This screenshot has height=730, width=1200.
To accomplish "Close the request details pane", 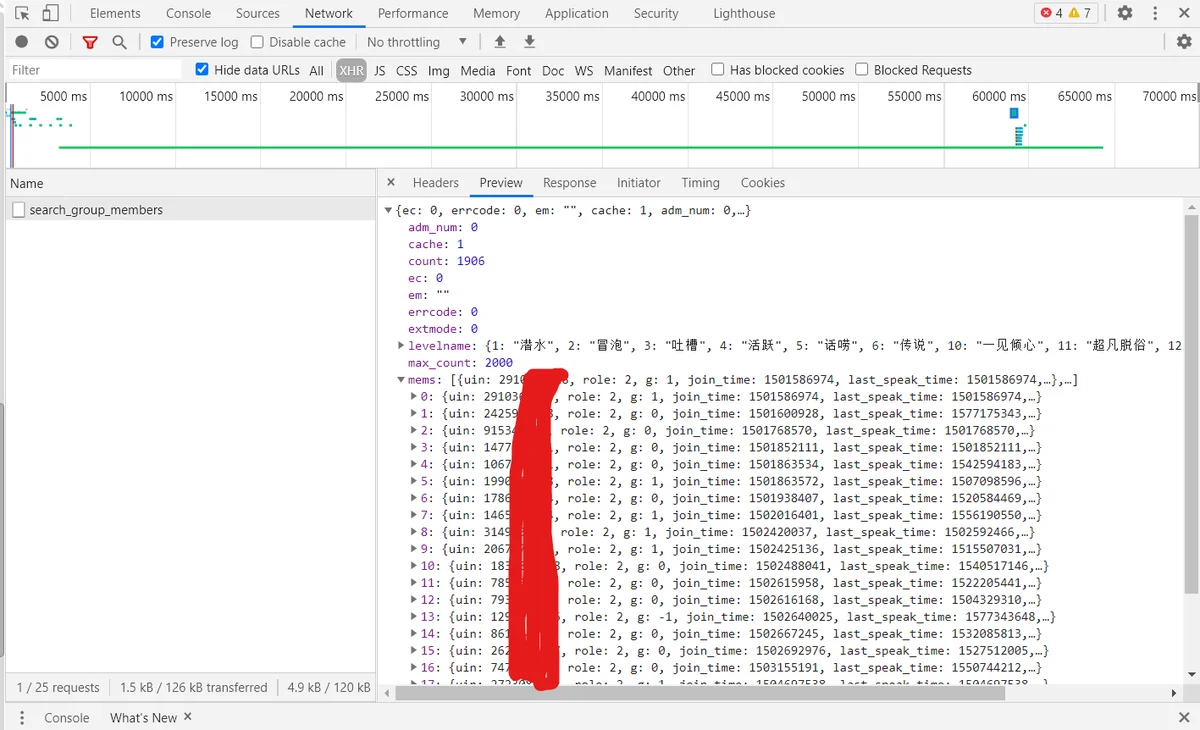I will pos(391,183).
